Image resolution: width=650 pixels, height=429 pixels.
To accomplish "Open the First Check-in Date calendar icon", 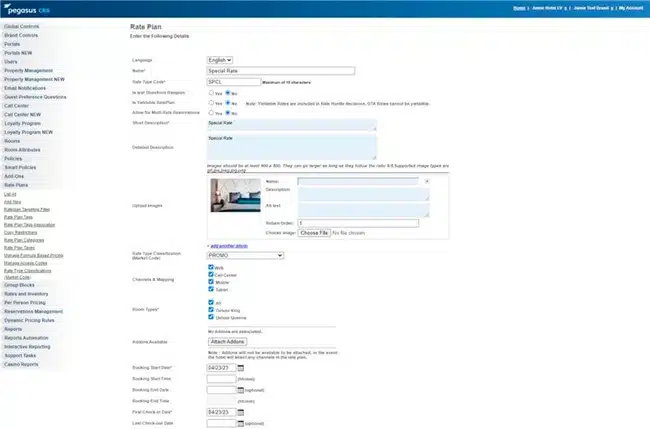I will tap(240, 412).
